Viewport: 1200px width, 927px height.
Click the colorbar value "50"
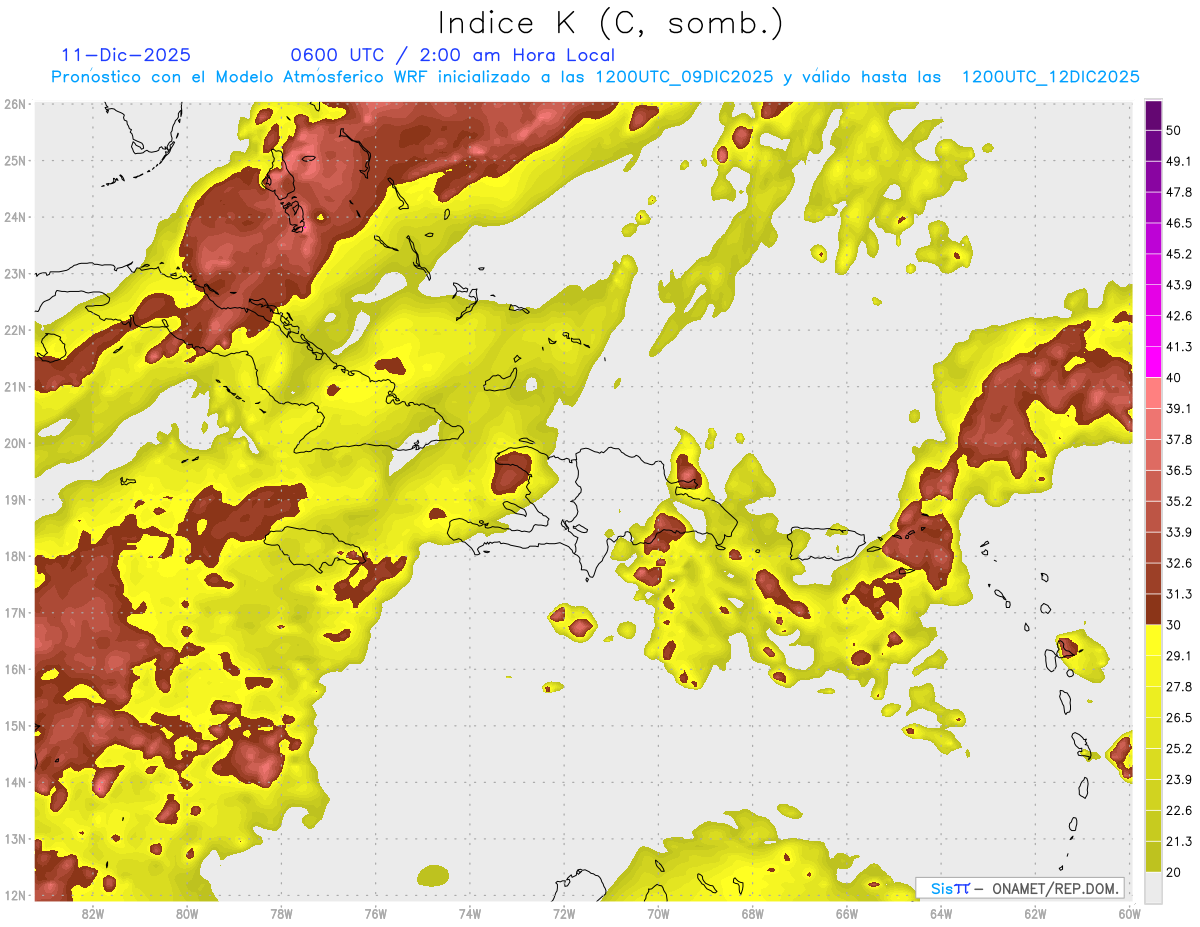click(1175, 131)
